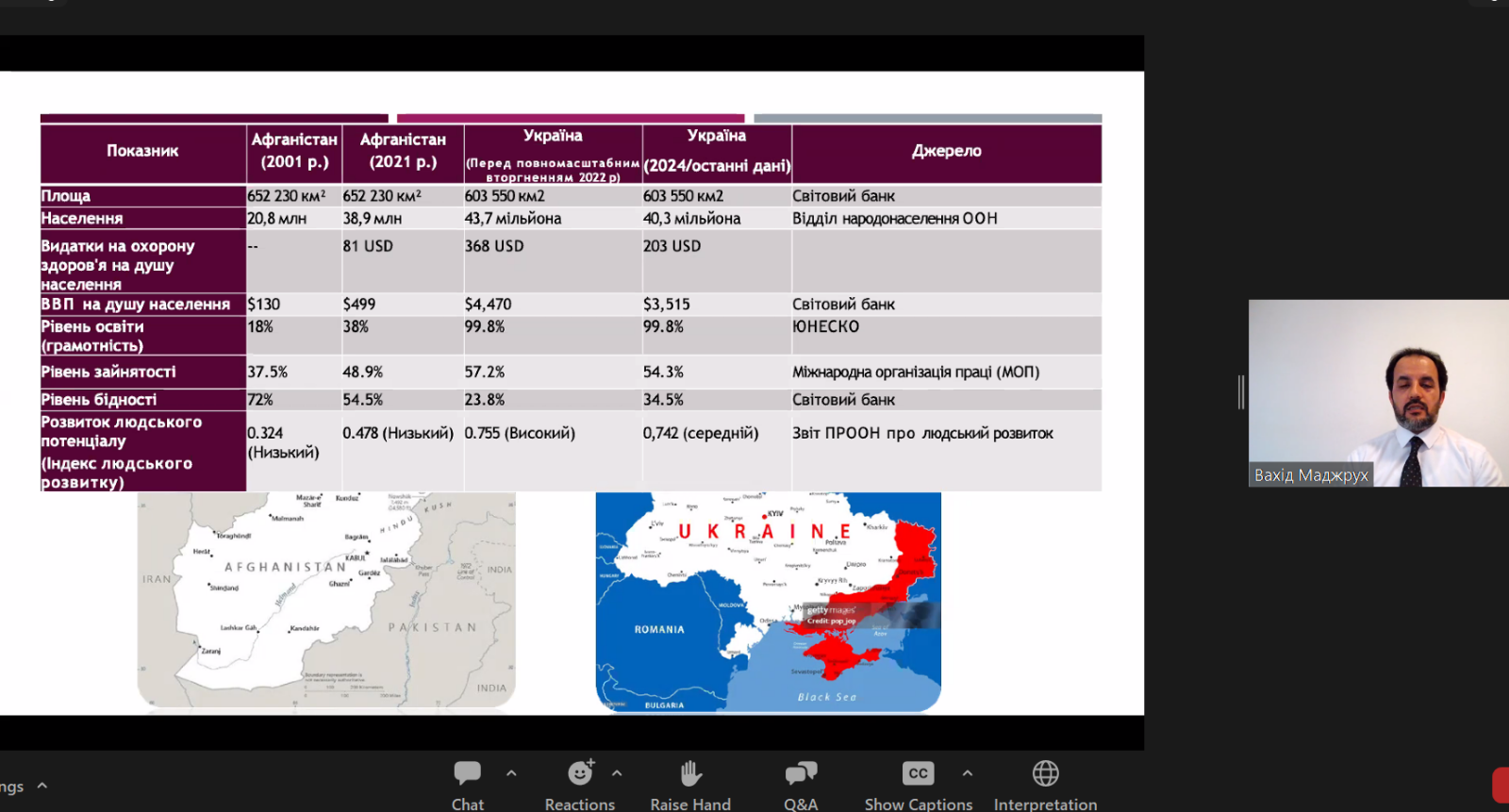
Task: Click the Q&A speech bubbles icon
Action: point(801,774)
